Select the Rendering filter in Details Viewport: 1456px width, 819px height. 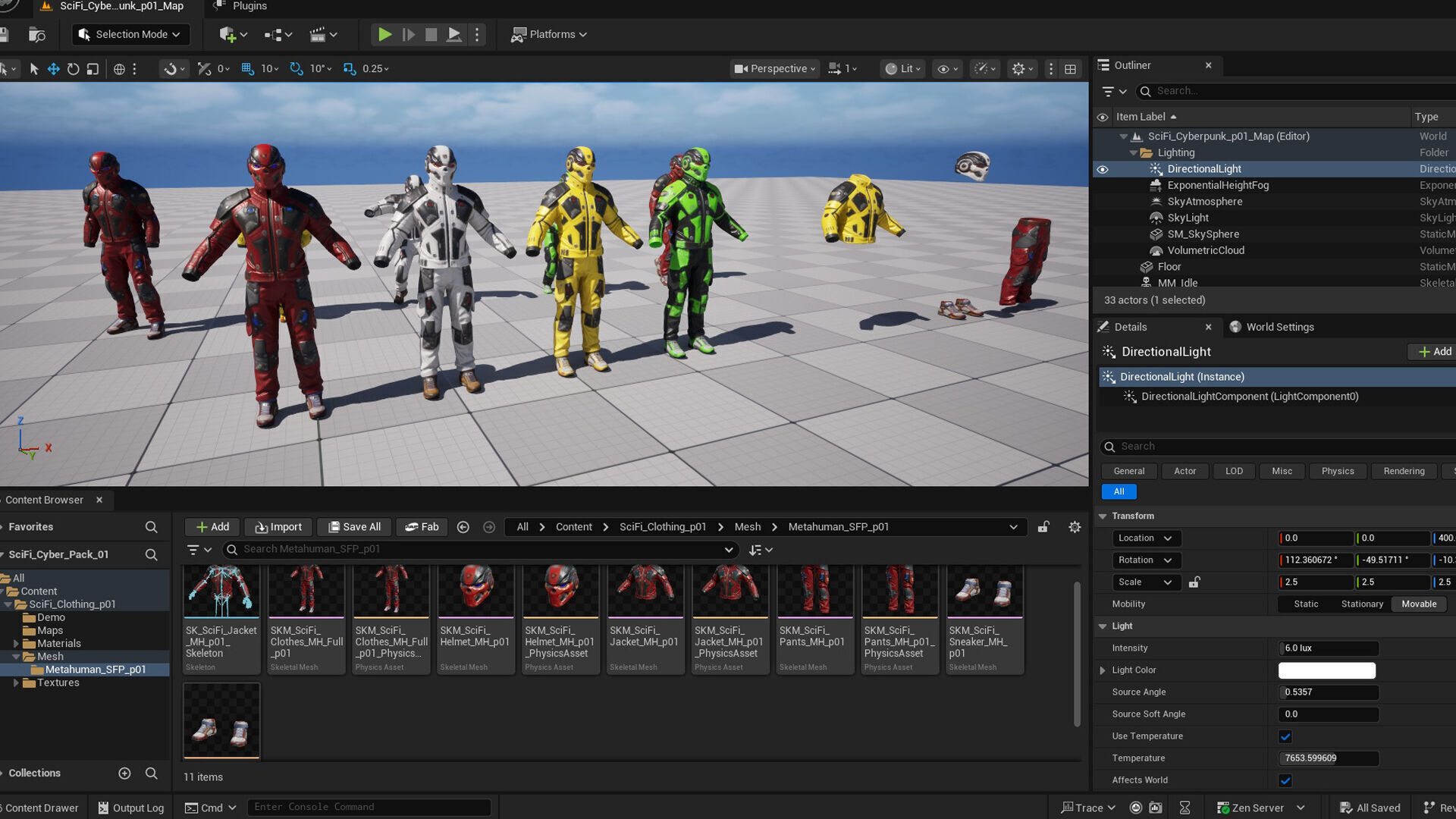(1404, 471)
